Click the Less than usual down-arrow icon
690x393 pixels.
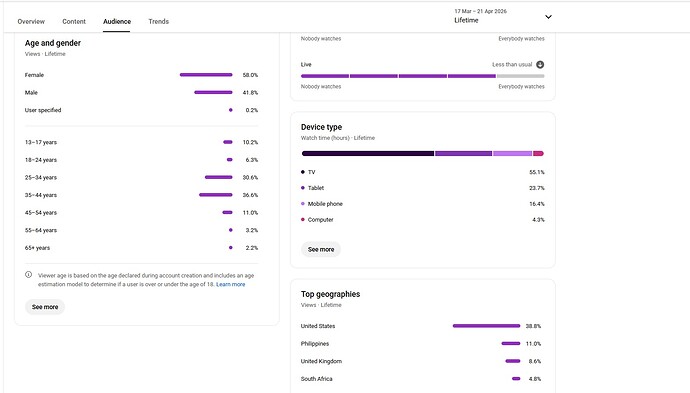coord(540,65)
